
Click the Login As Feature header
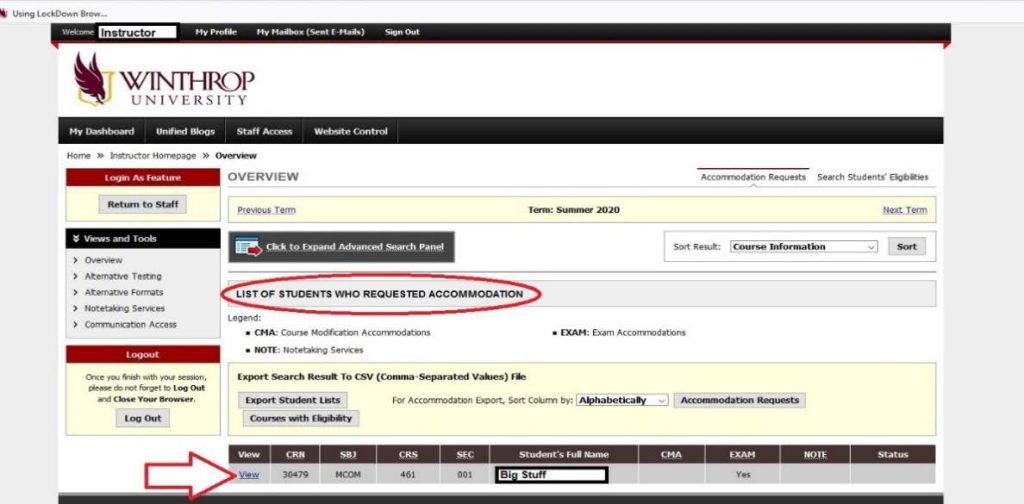click(x=142, y=178)
